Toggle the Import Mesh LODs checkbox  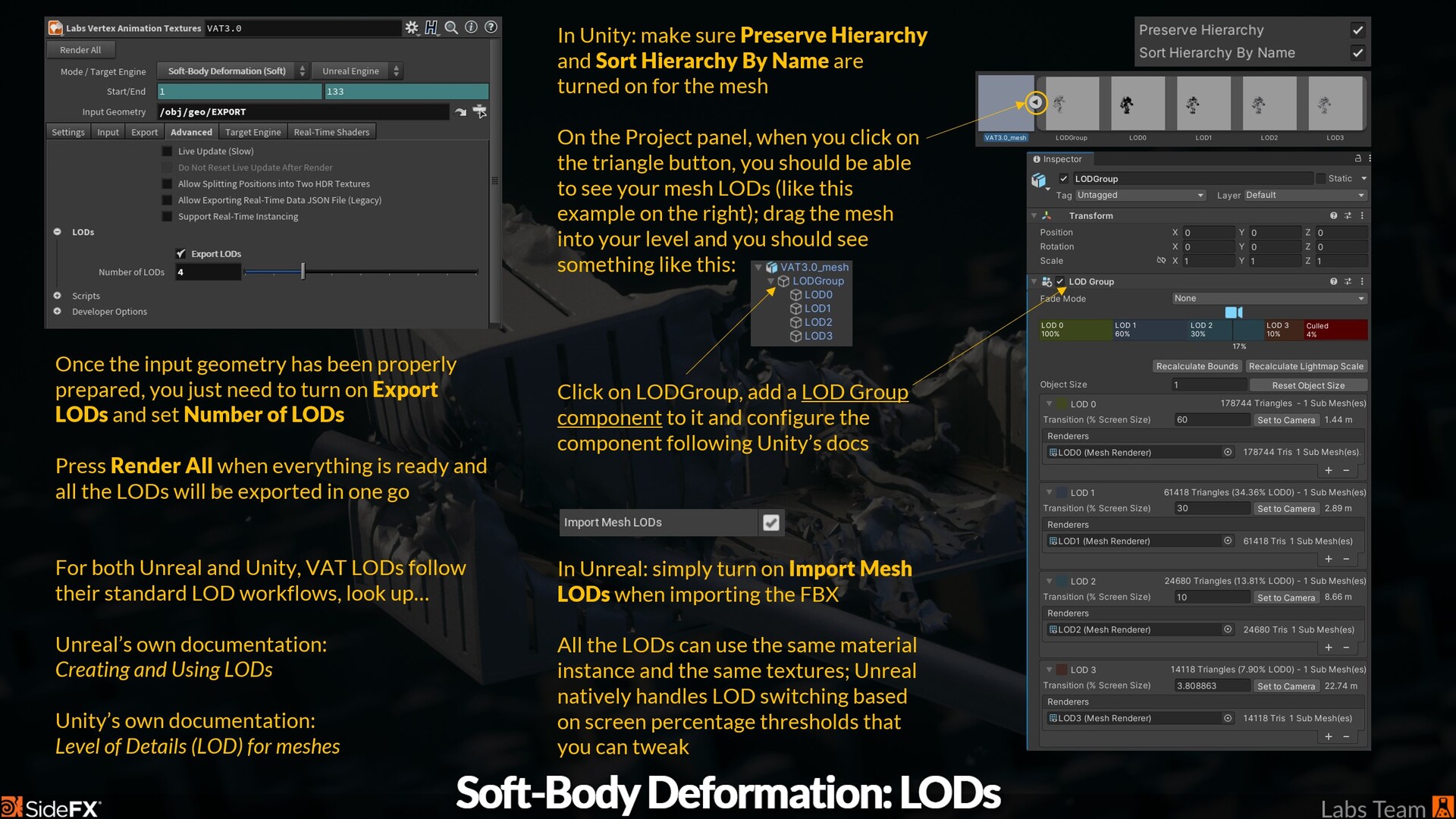[x=770, y=522]
